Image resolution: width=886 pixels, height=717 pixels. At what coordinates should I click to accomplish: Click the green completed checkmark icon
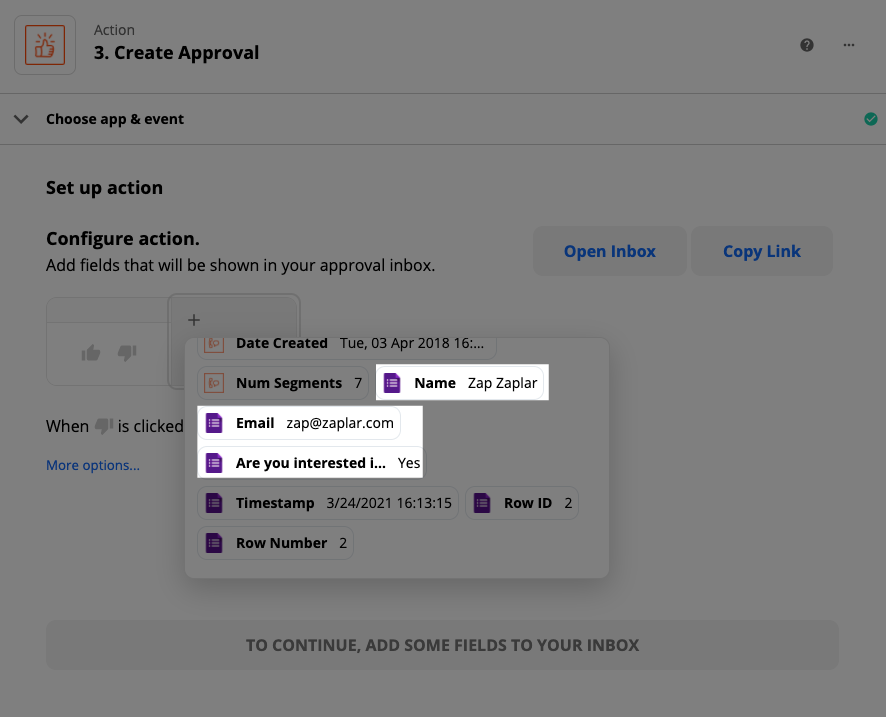871,119
